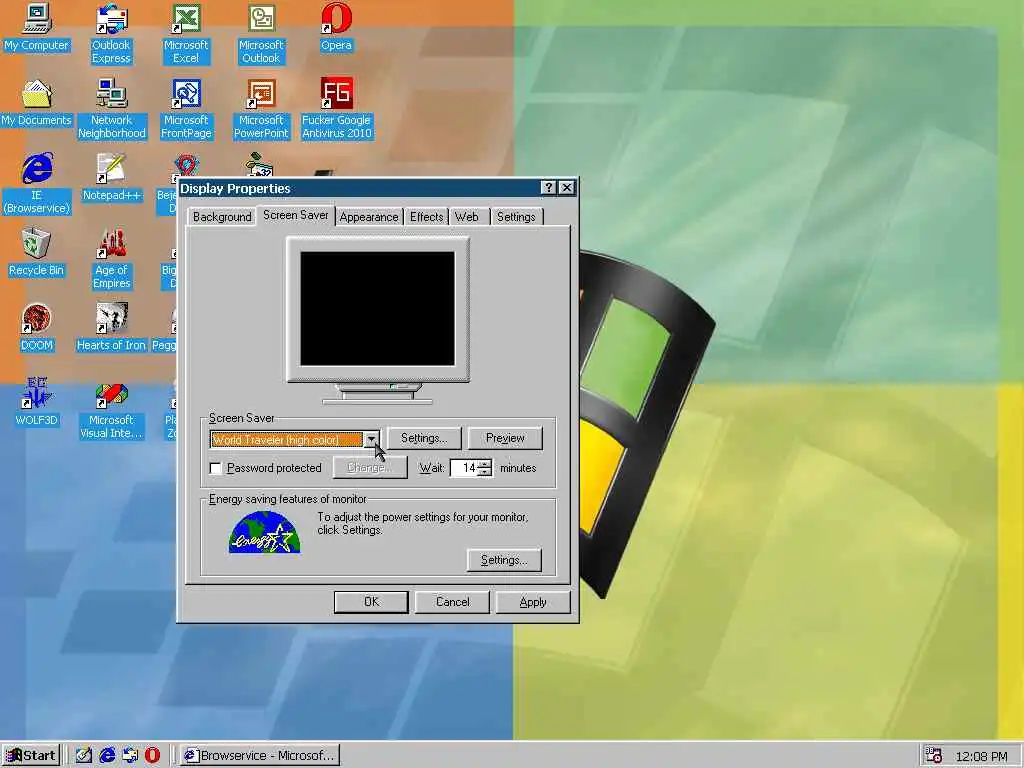This screenshot has width=1024, height=768.
Task: Select the Microsoft Excel shortcut
Action: coord(185,34)
